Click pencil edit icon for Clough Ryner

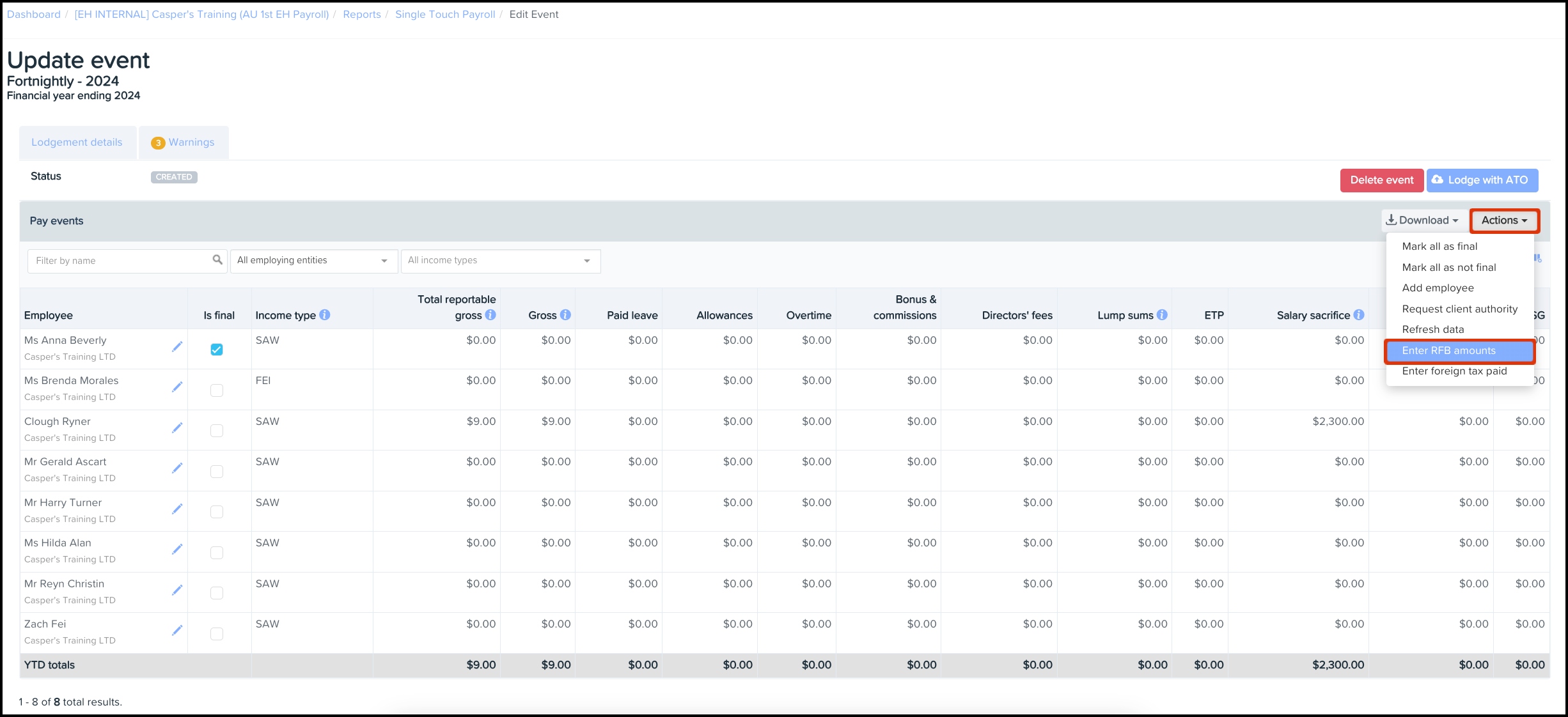[x=177, y=428]
